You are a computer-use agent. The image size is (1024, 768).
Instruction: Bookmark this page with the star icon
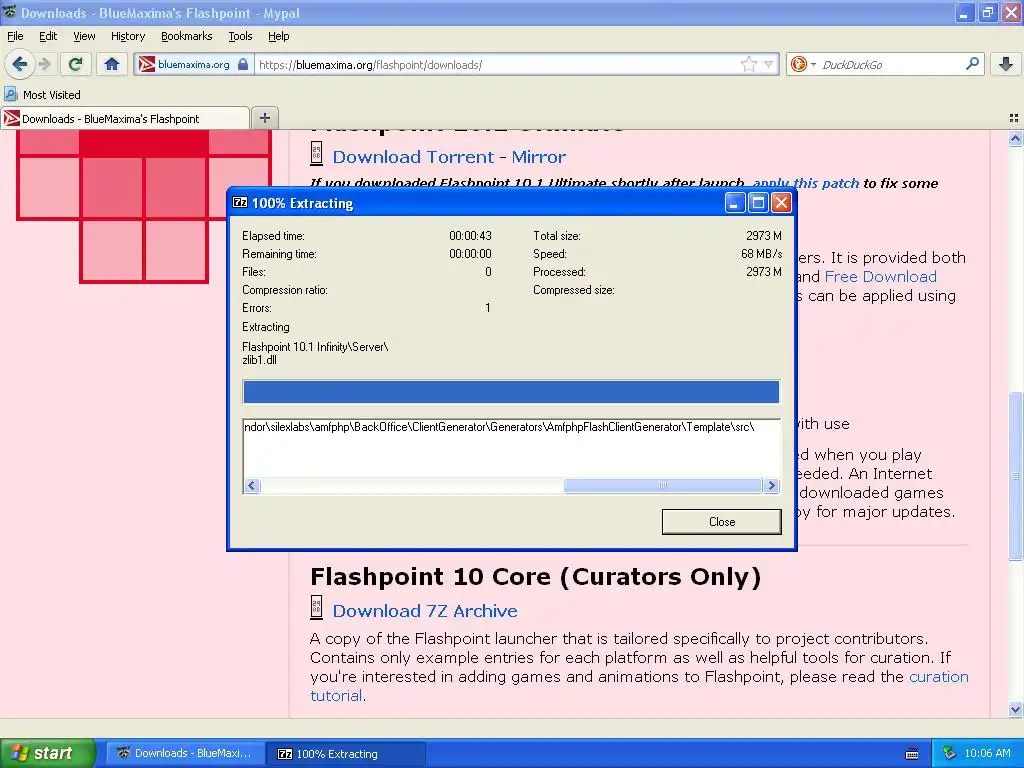[x=748, y=64]
